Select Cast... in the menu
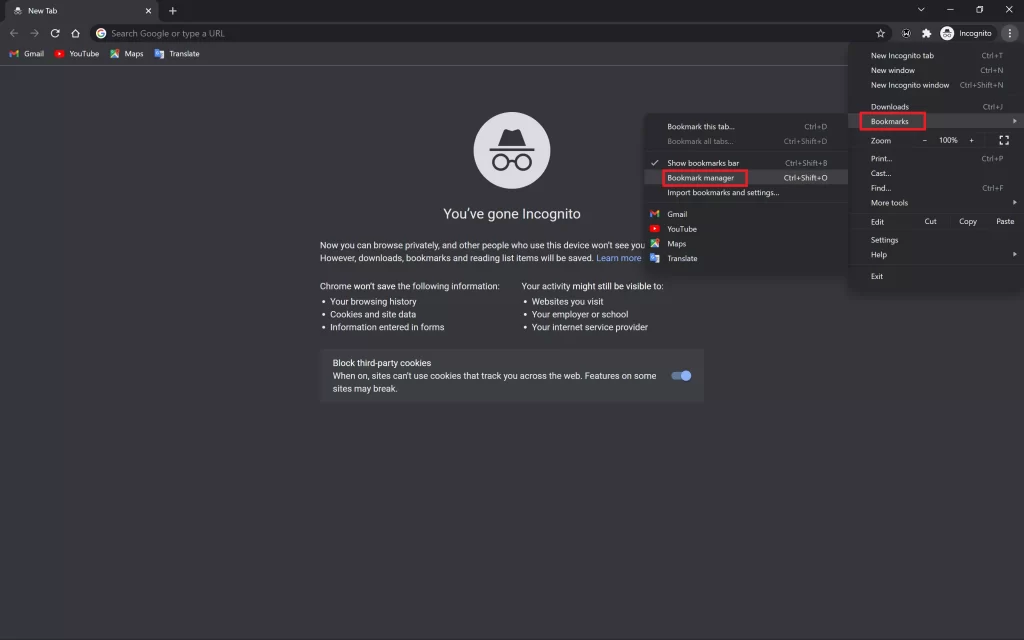The image size is (1024, 640). (x=936, y=174)
